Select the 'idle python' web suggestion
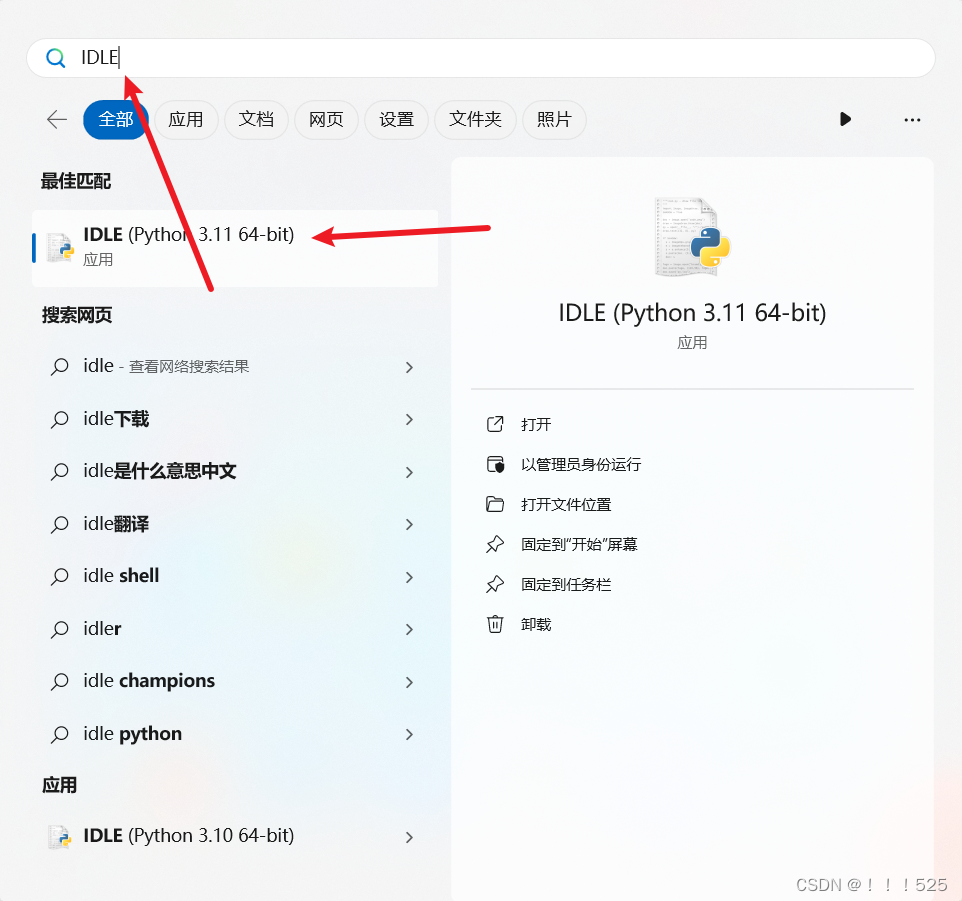The height and width of the screenshot is (901, 962). [x=235, y=734]
